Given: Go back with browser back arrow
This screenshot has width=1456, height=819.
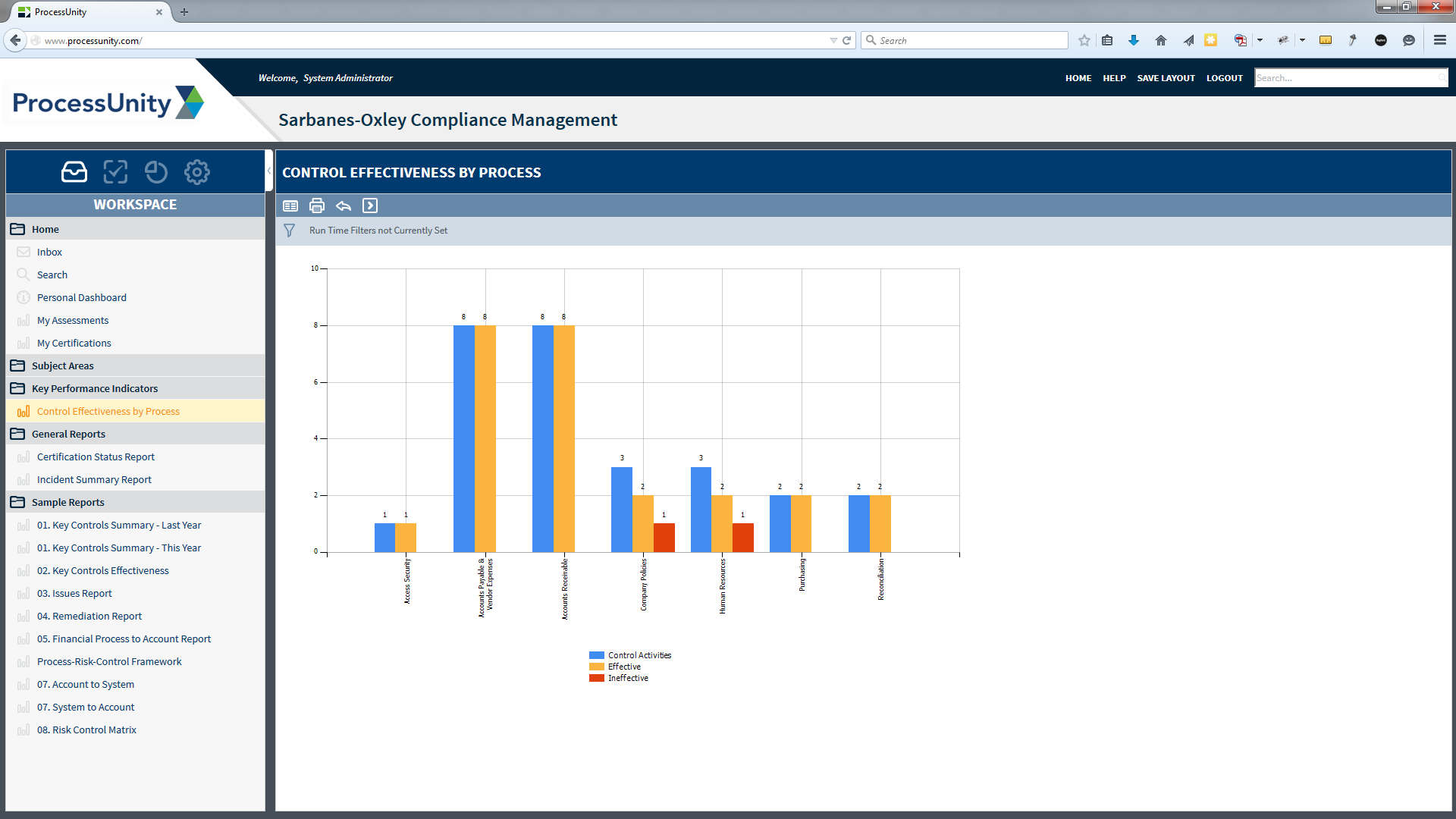Looking at the screenshot, I should (15, 40).
